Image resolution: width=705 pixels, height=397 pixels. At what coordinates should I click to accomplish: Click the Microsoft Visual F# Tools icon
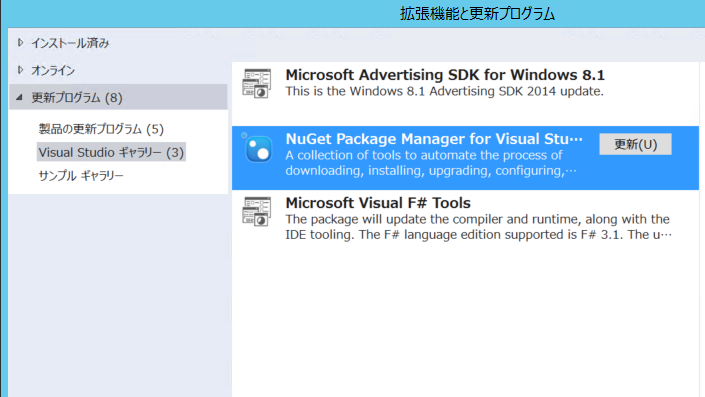coord(257,211)
